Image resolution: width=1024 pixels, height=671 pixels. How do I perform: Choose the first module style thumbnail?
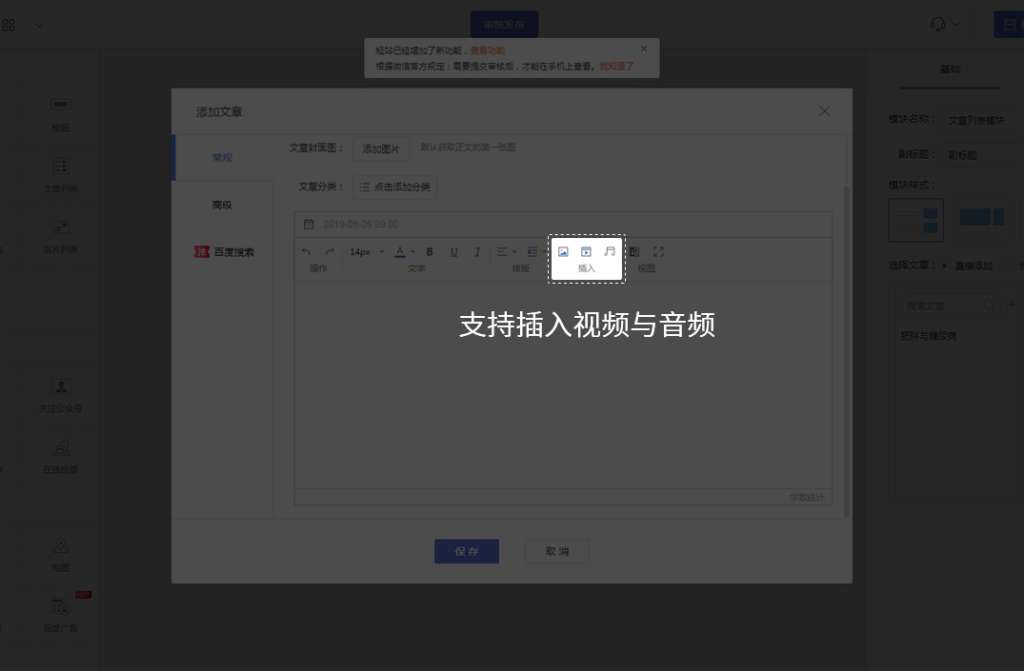point(916,220)
